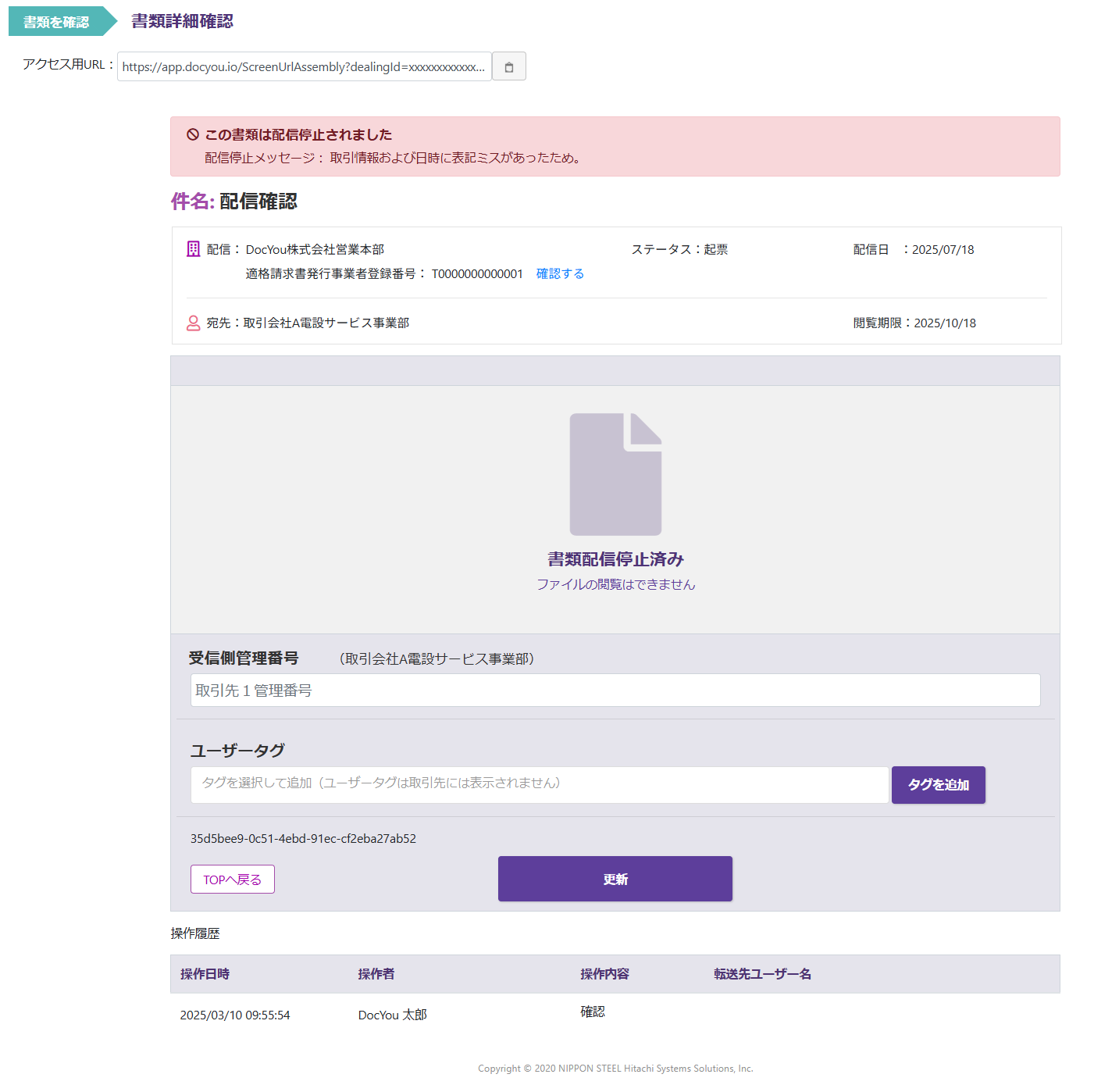The image size is (1119, 1092).
Task: Go to the 書類を確認 breadcrumb step
Action: pyautogui.click(x=56, y=22)
